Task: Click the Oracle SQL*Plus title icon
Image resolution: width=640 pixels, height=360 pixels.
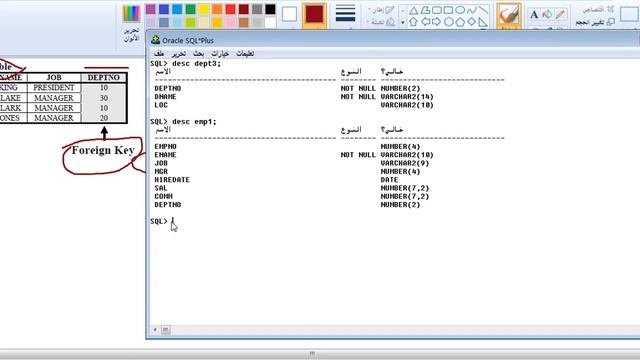Action: click(x=155, y=40)
